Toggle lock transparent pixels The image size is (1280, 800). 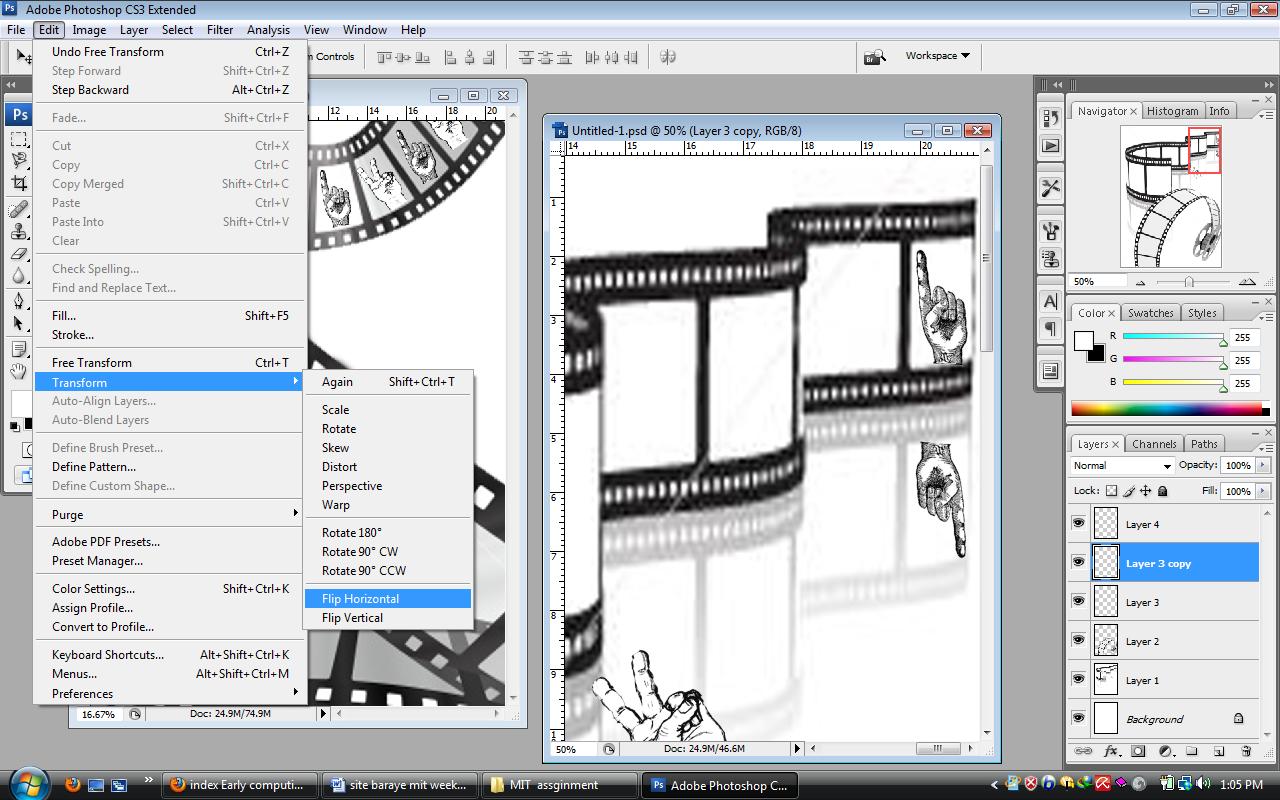coord(1111,491)
